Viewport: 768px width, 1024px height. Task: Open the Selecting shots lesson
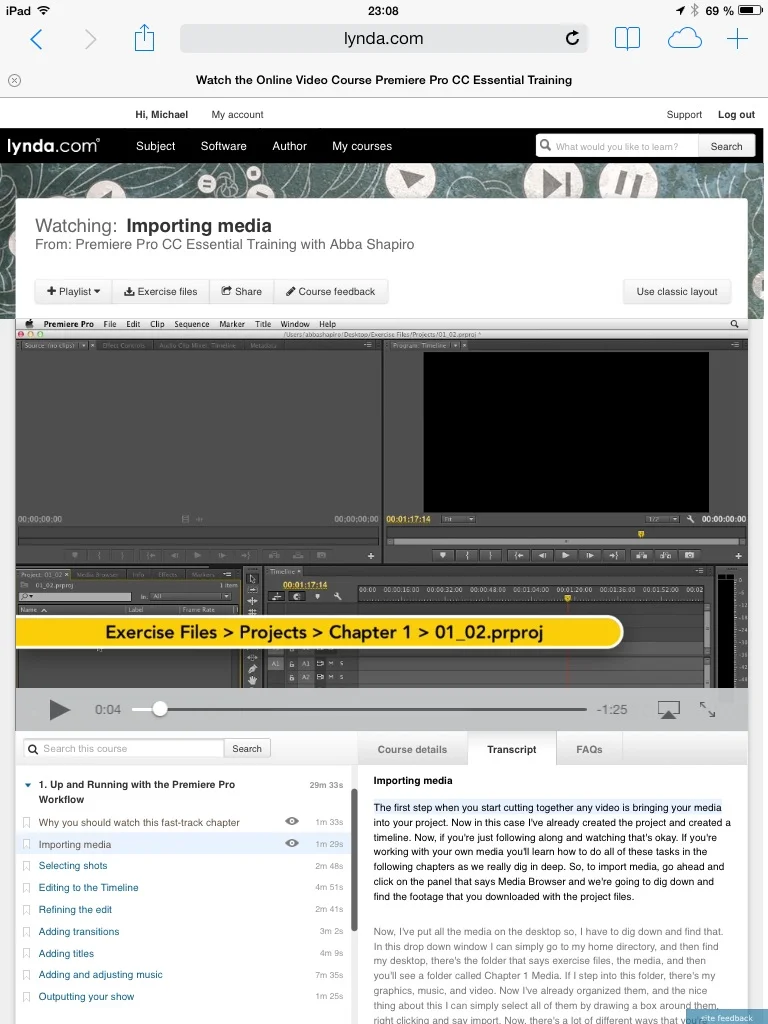click(x=72, y=865)
